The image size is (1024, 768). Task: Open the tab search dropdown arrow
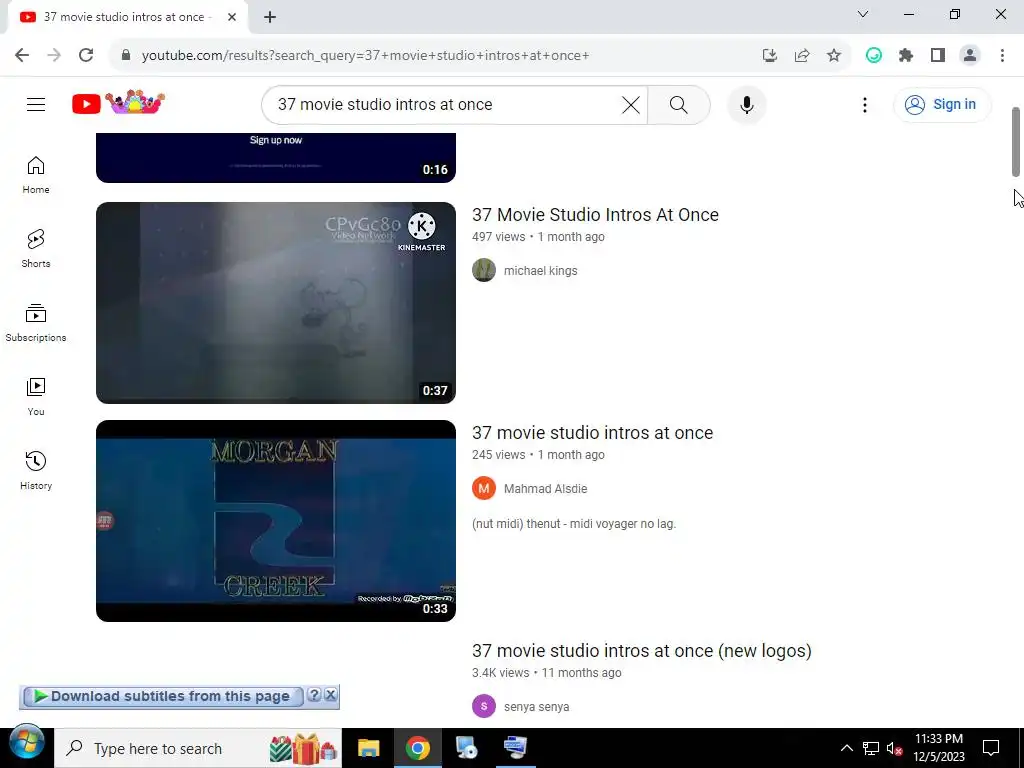tap(863, 14)
